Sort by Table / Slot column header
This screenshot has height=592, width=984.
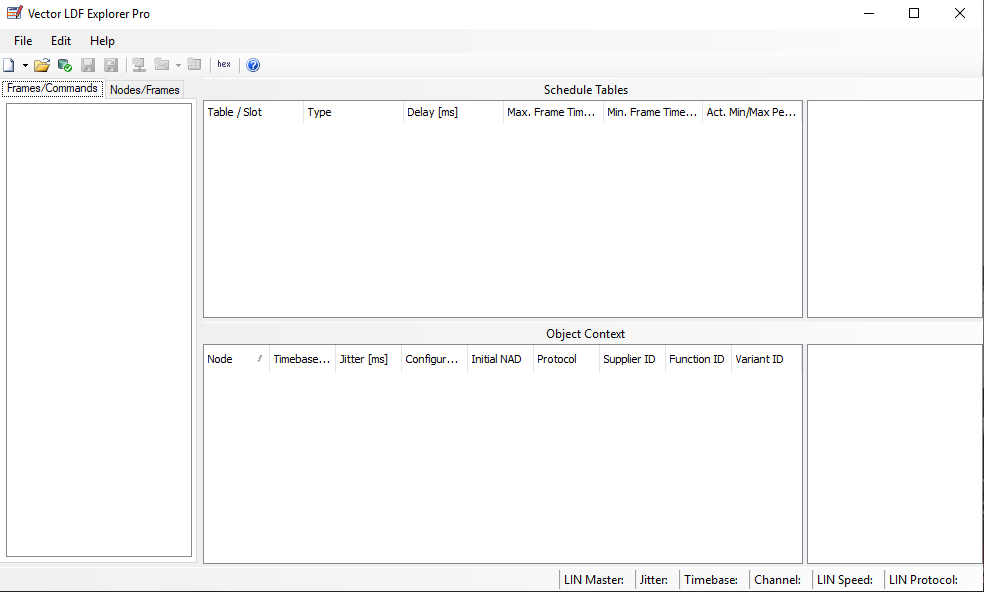253,112
